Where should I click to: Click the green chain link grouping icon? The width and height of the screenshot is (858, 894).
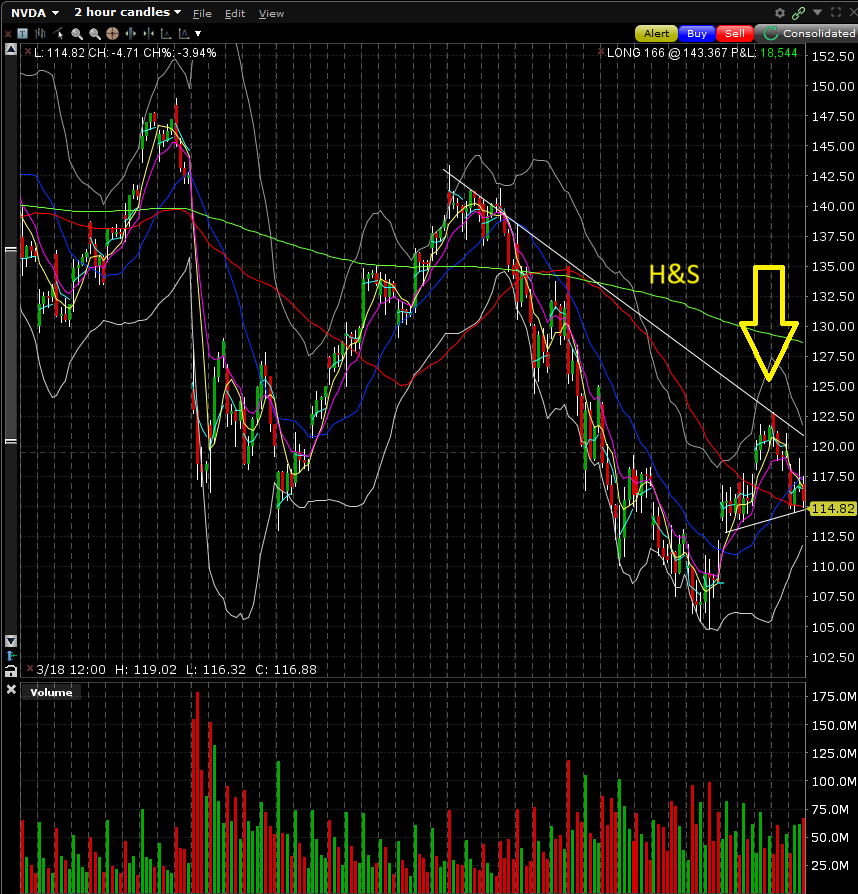click(x=798, y=13)
